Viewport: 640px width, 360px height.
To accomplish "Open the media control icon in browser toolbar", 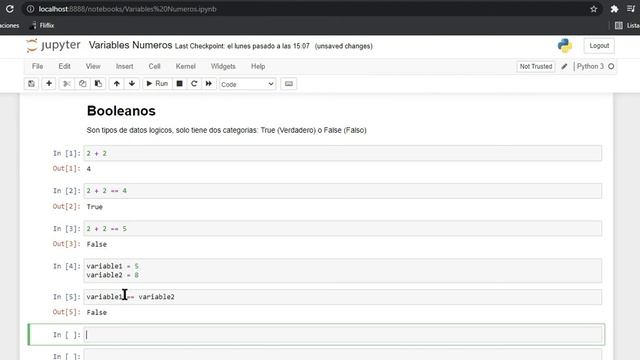I will (x=631, y=9).
